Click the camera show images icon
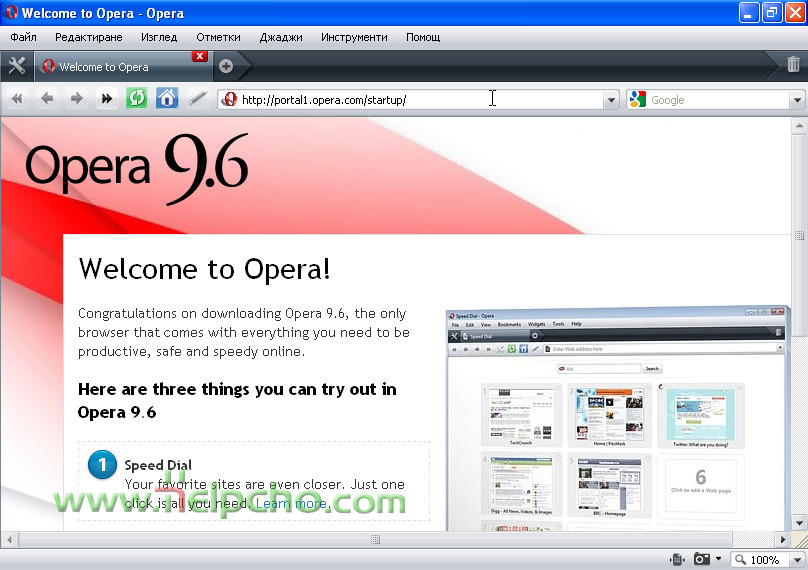808x570 pixels. (x=701, y=559)
